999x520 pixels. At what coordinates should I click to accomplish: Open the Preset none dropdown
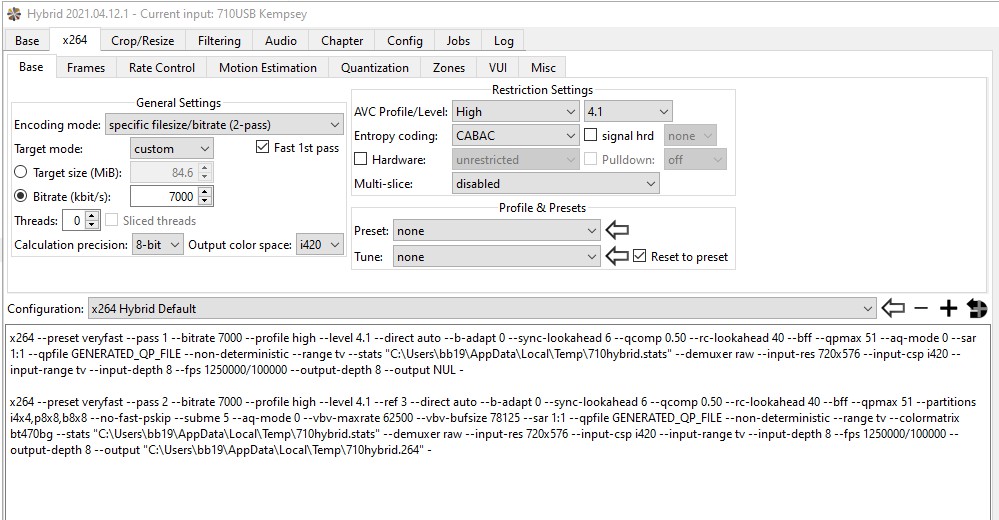[x=497, y=231]
